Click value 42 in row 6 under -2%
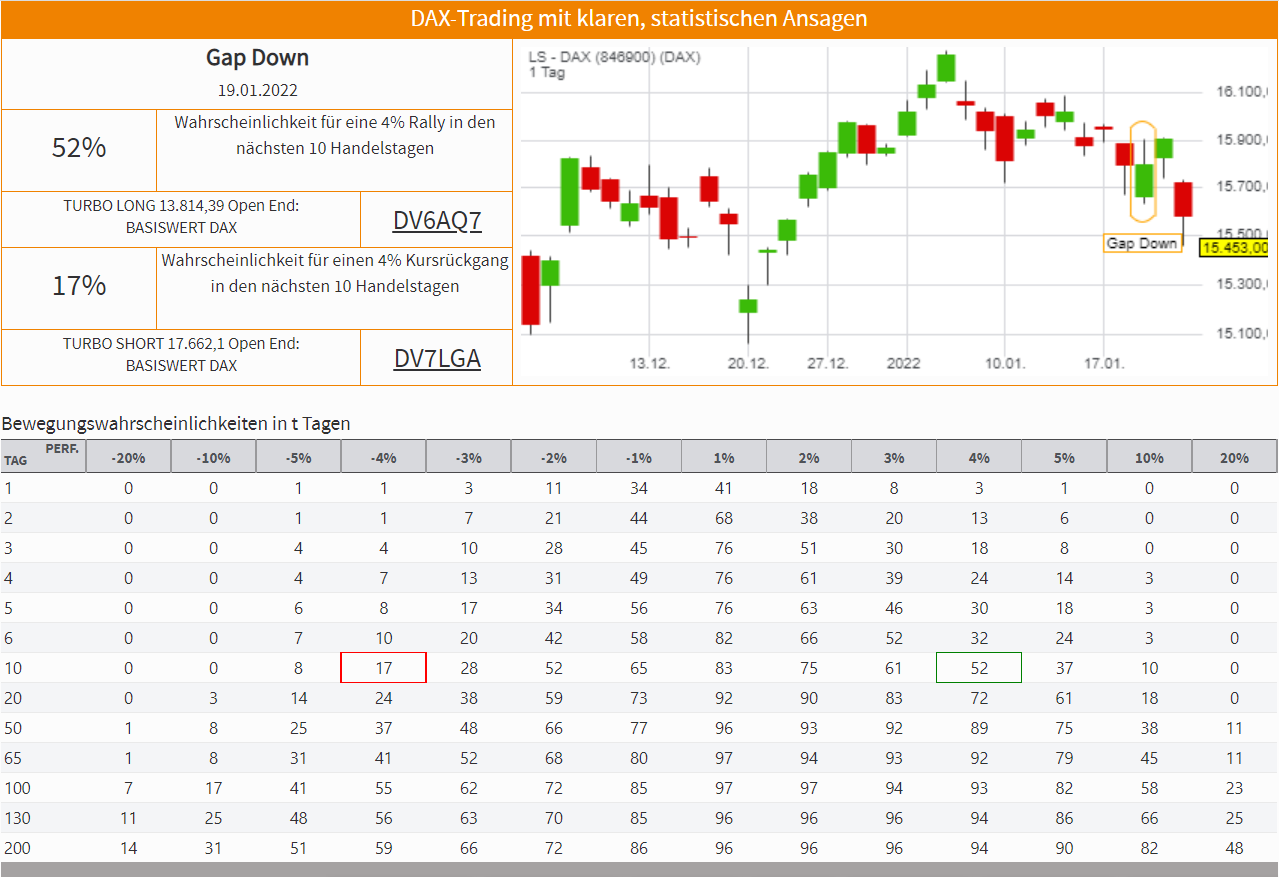This screenshot has width=1279, height=877. coord(554,638)
